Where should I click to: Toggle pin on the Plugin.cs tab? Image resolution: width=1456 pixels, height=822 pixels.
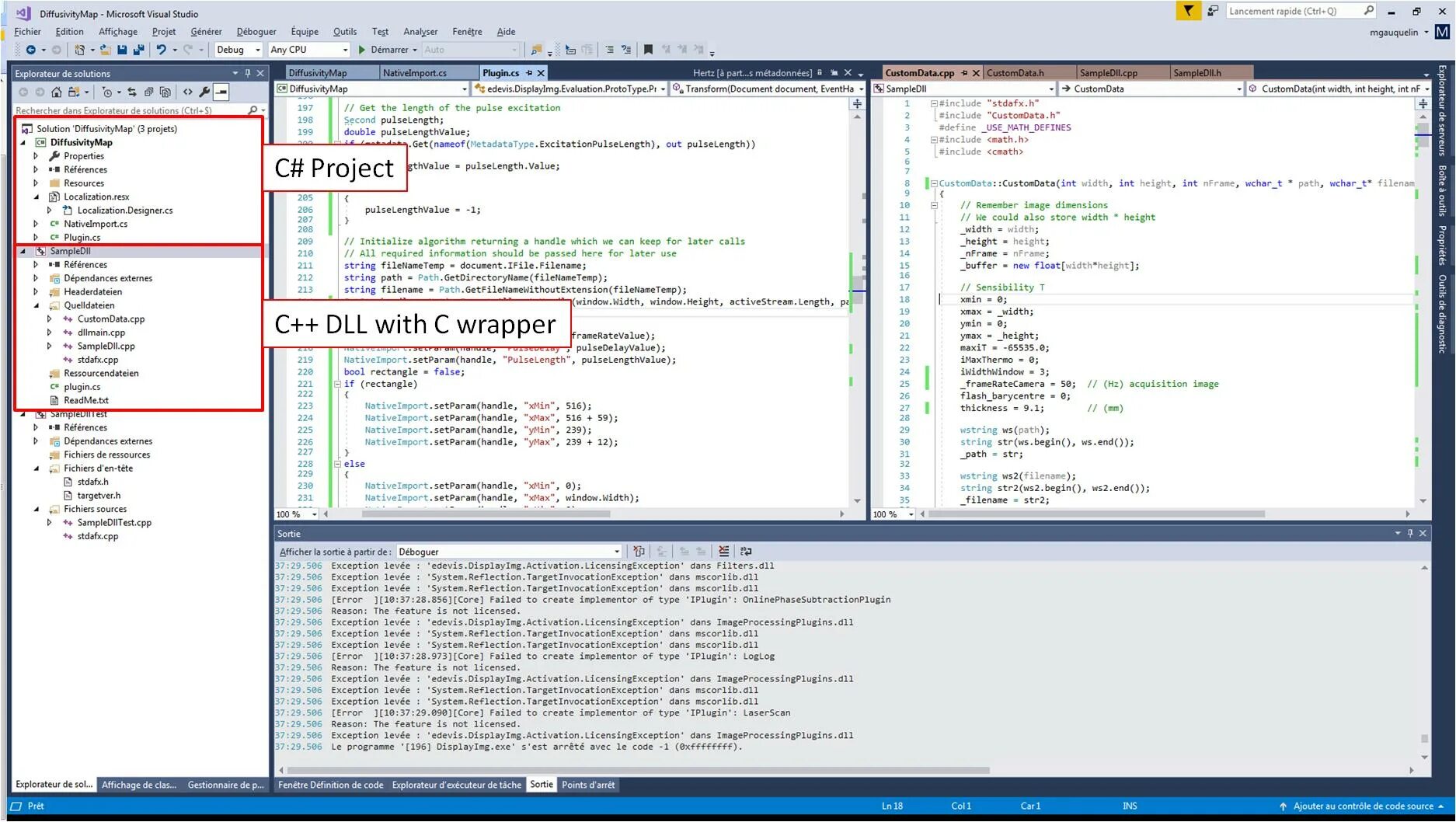[529, 73]
